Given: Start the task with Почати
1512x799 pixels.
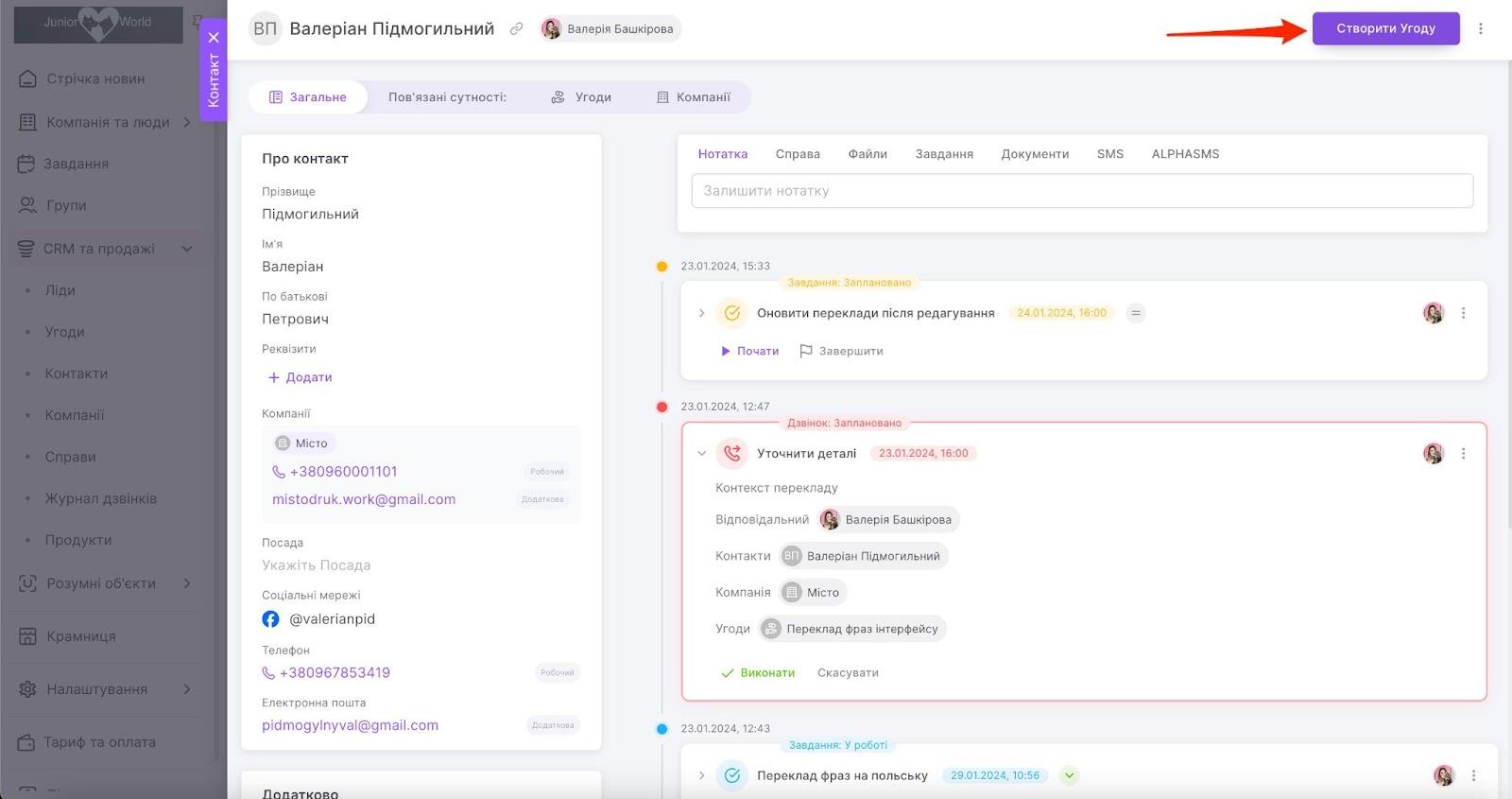Looking at the screenshot, I should pos(749,351).
